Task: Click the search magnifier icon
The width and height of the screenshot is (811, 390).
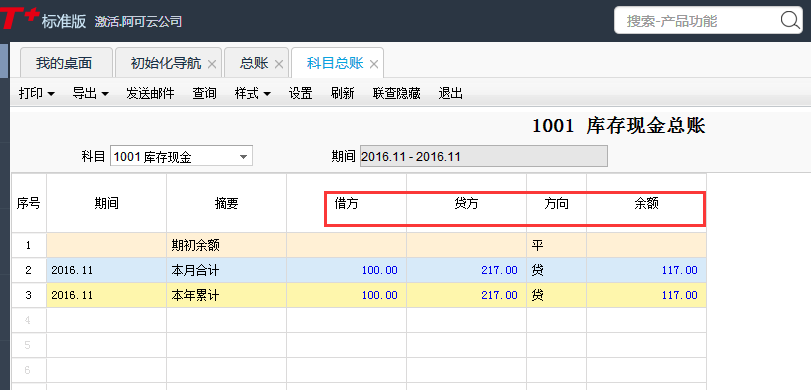Action: coord(790,21)
